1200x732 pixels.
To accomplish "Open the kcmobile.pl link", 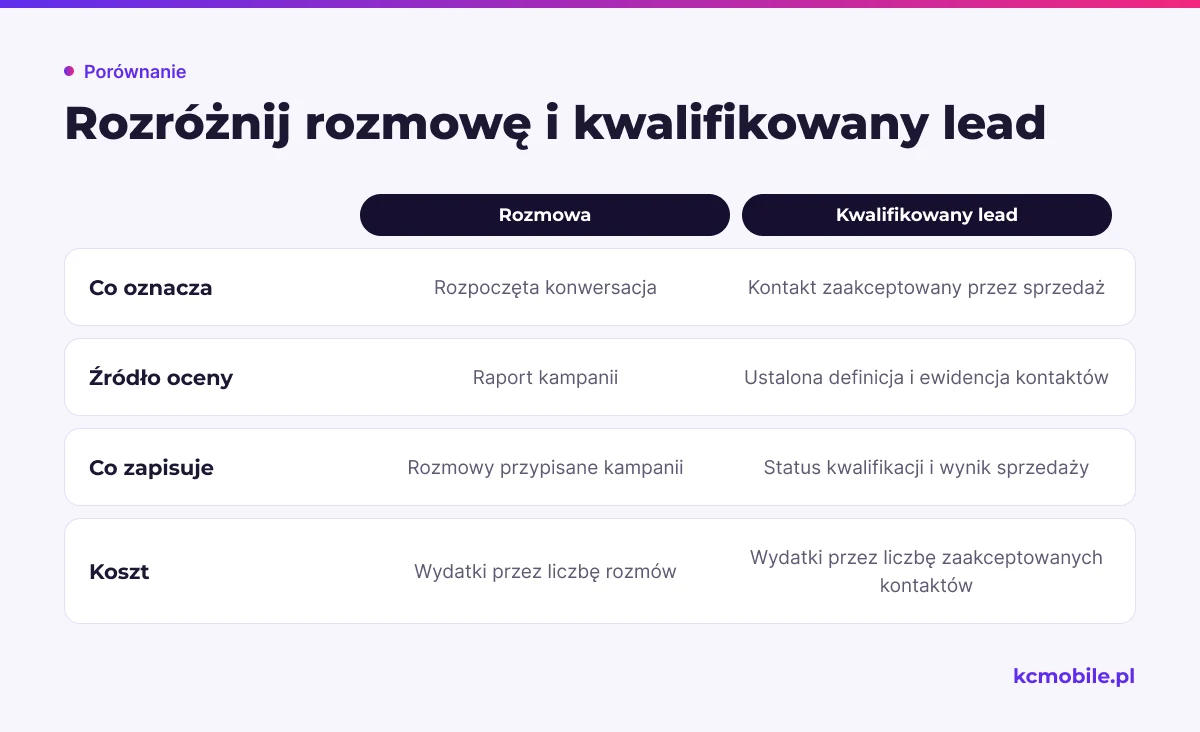I will [1074, 677].
